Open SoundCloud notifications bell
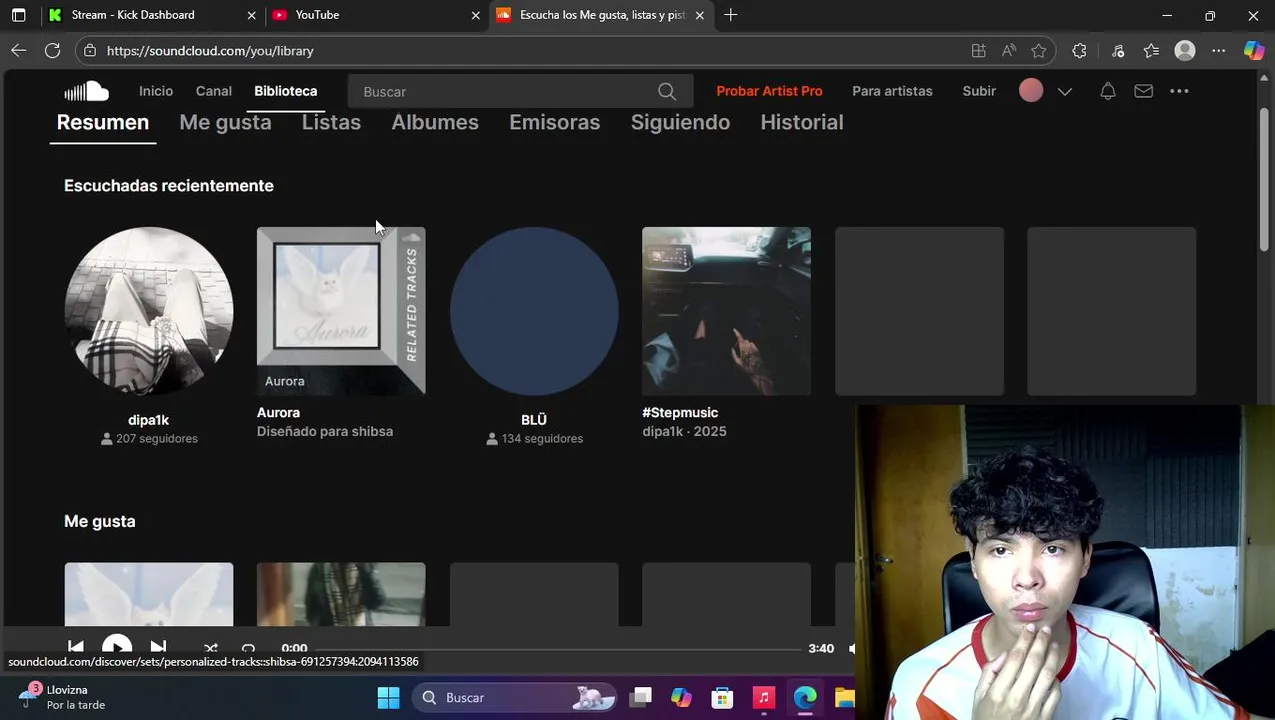 click(x=1108, y=91)
